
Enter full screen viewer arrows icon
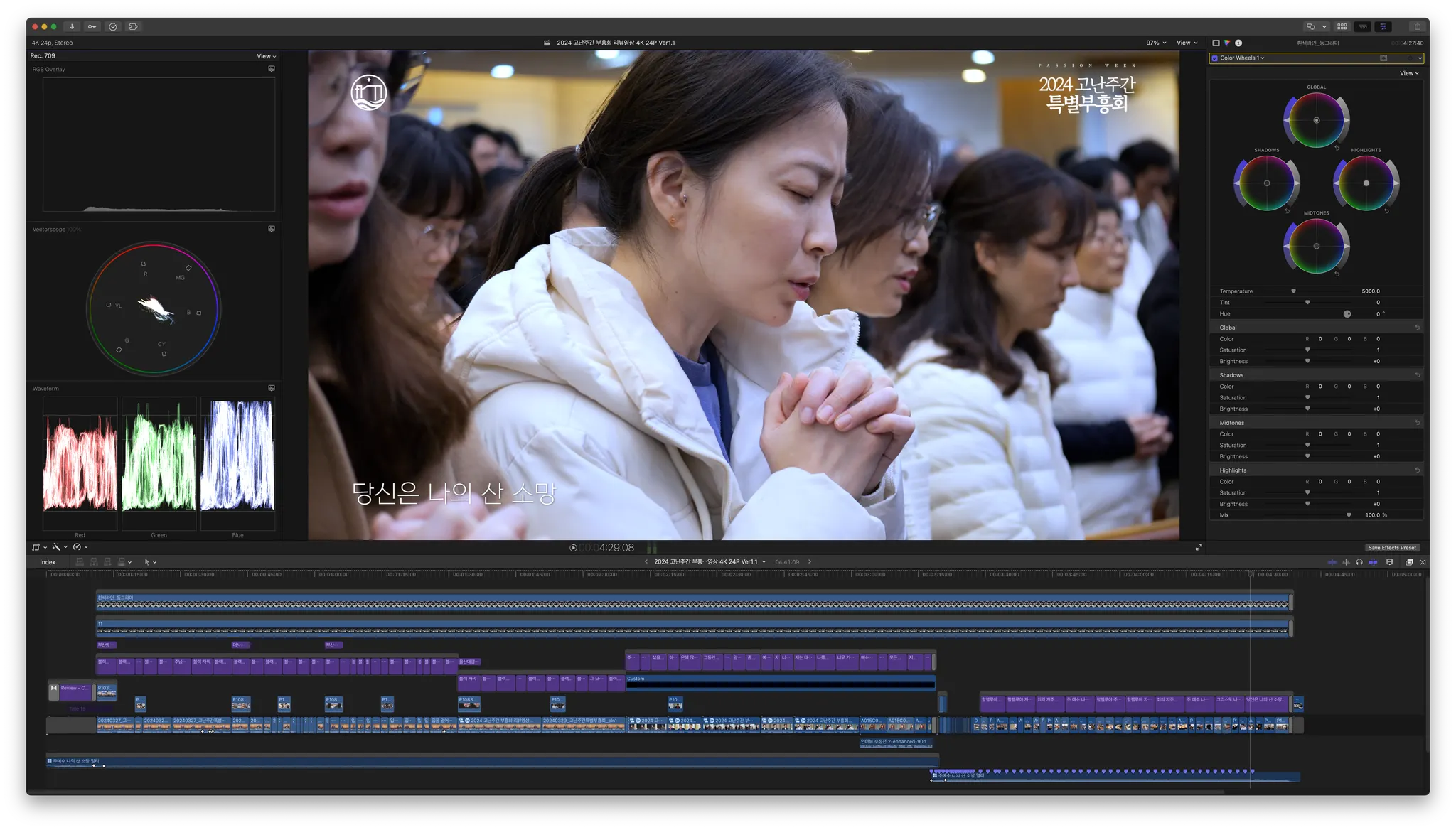[1199, 547]
